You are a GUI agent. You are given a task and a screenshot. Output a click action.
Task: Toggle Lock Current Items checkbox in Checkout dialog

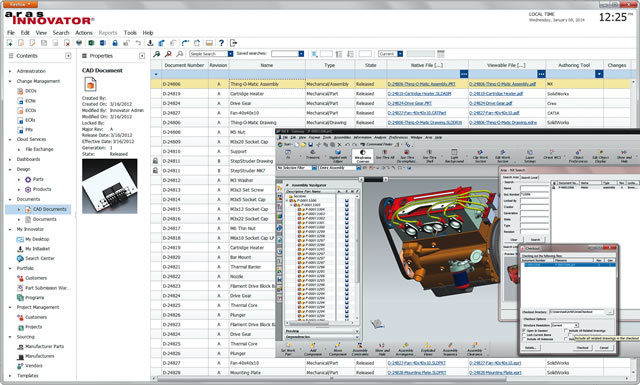524,335
